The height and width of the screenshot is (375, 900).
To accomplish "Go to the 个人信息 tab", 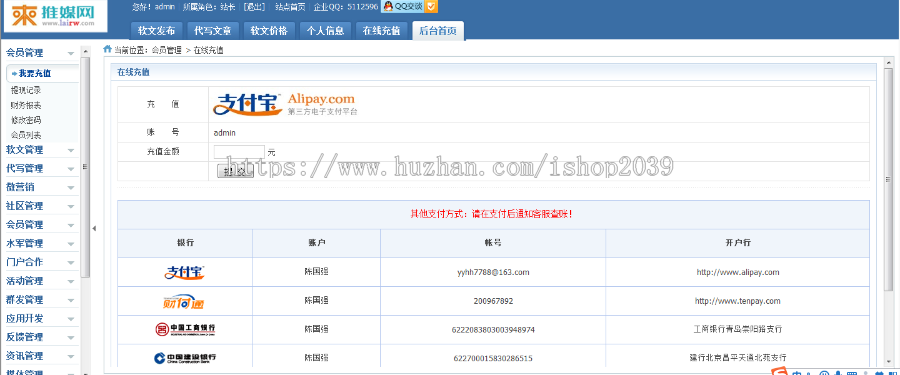I will (x=325, y=31).
